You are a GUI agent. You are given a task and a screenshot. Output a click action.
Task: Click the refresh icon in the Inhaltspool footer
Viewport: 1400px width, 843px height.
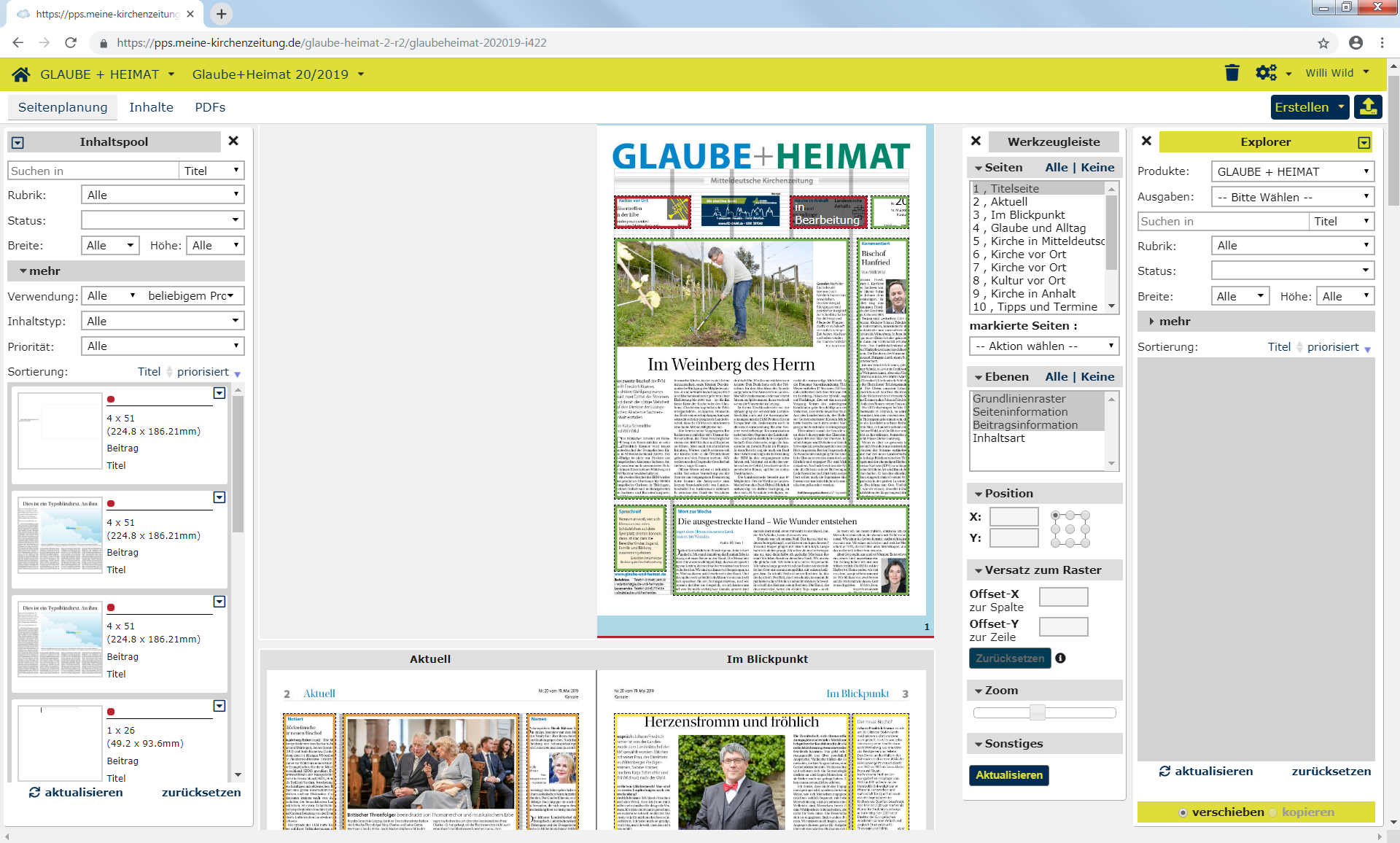tap(34, 792)
